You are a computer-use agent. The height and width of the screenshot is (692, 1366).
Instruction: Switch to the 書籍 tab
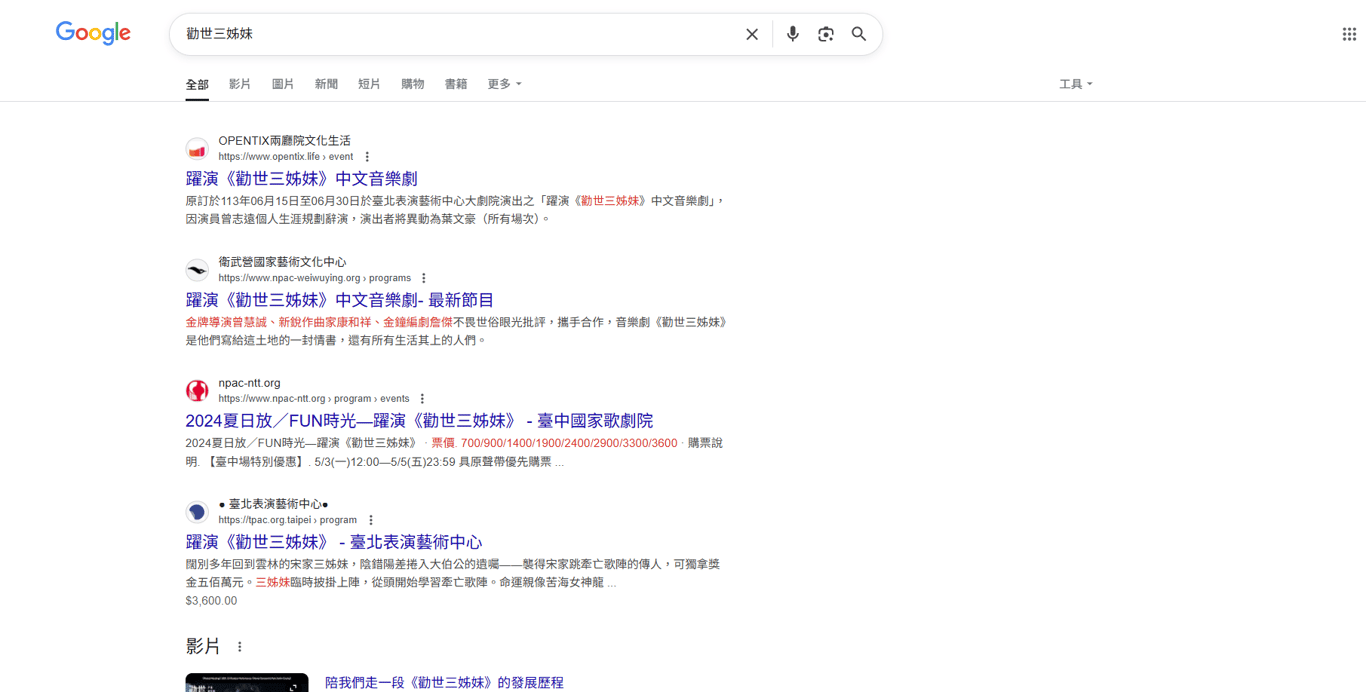(456, 84)
